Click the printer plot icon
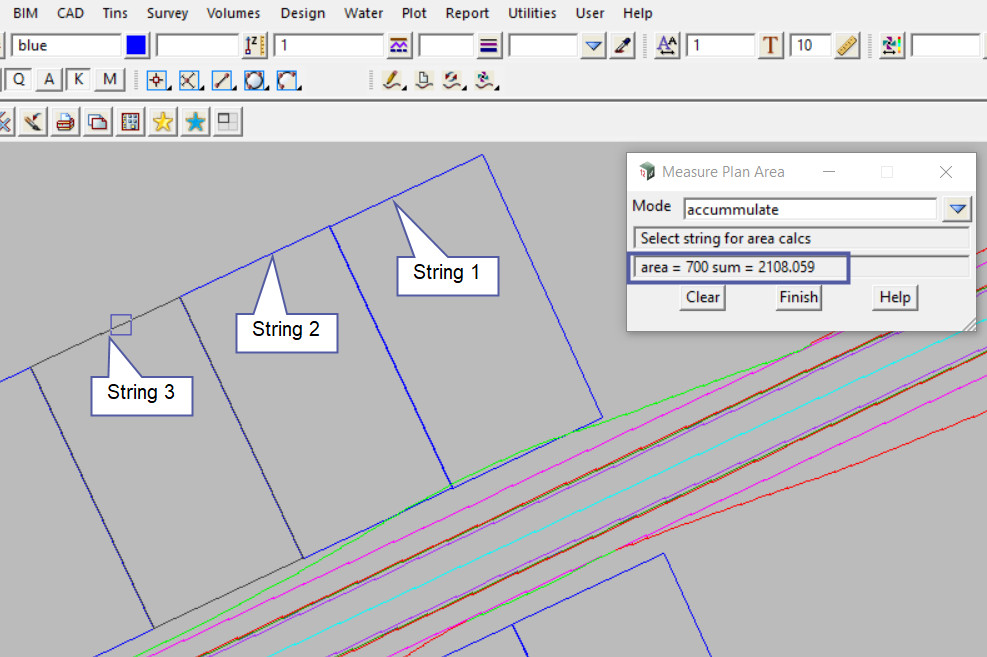 (x=65, y=122)
